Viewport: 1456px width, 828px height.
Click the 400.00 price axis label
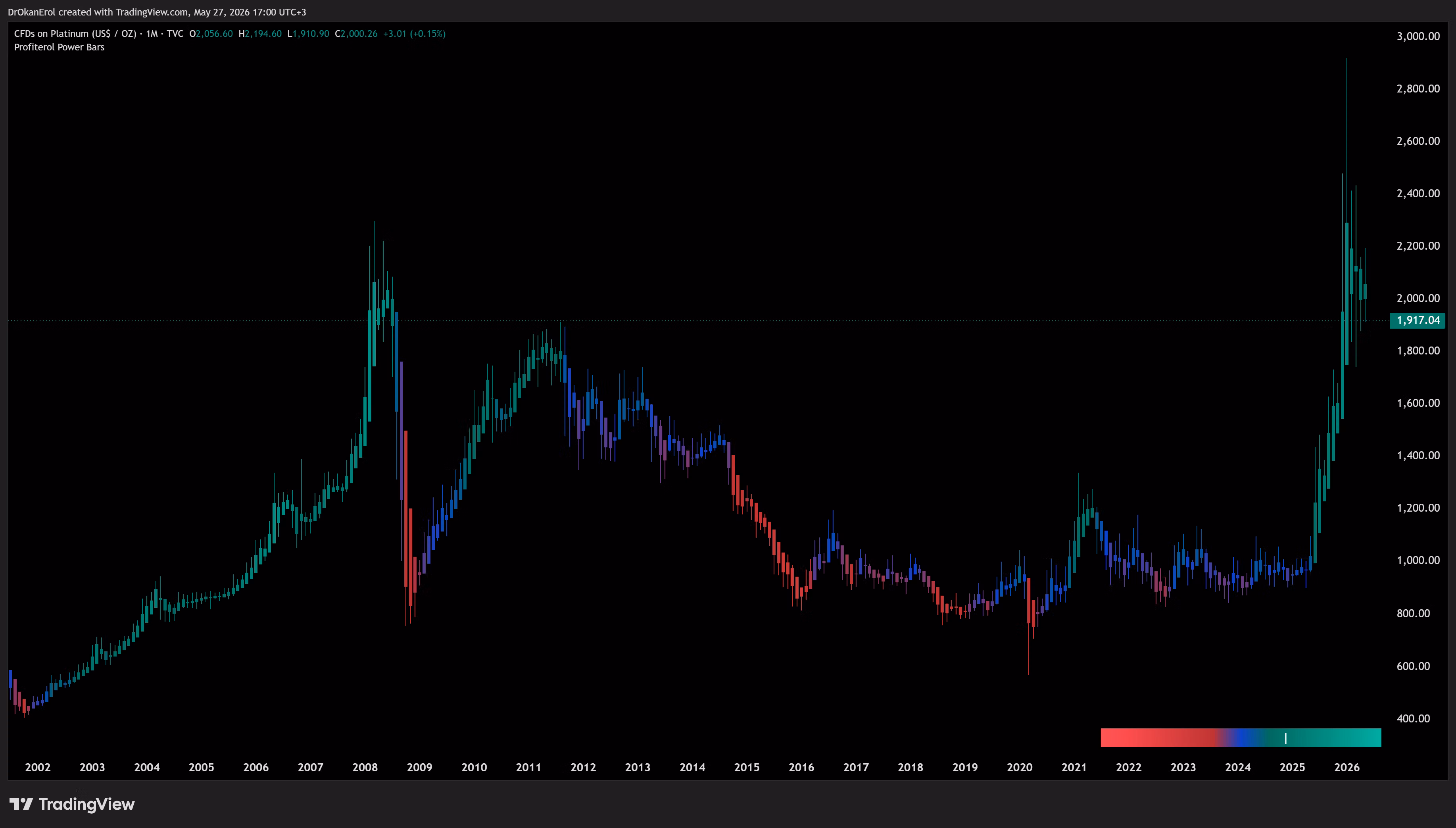click(x=1414, y=718)
